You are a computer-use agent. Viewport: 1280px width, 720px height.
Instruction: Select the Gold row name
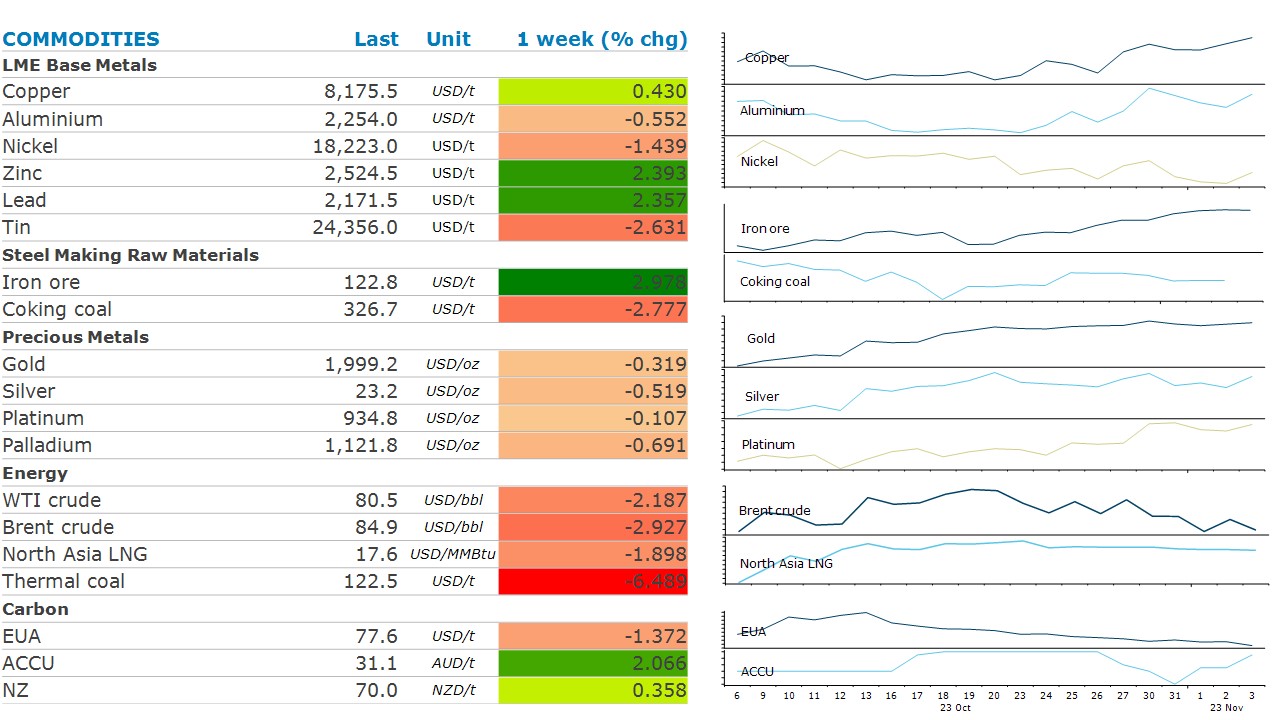(x=24, y=364)
